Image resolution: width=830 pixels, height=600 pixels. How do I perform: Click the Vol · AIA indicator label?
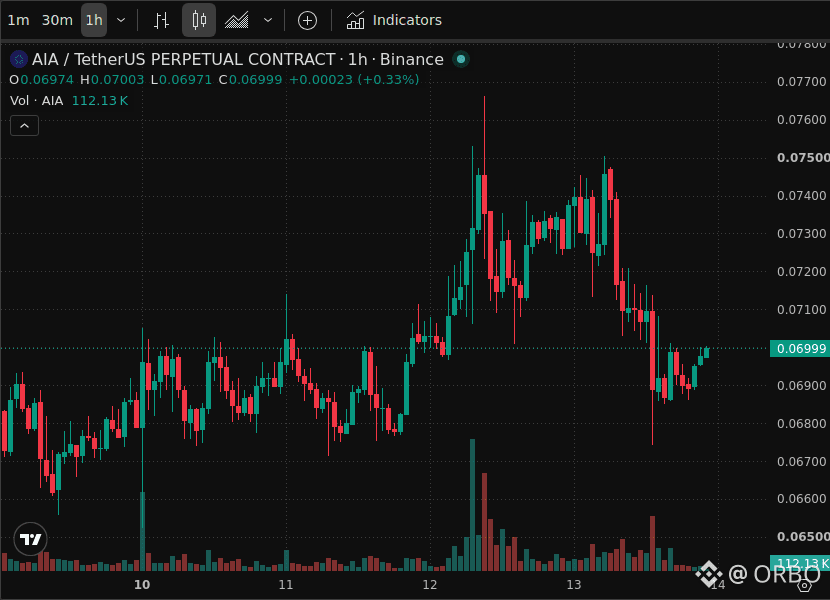point(37,101)
